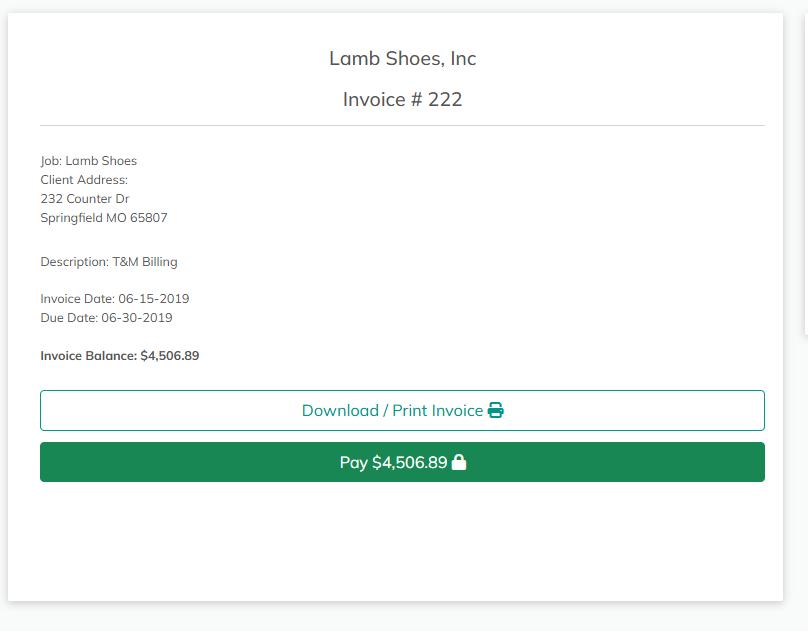Select the Description: T&M Billing line
The height and width of the screenshot is (631, 808).
108,262
